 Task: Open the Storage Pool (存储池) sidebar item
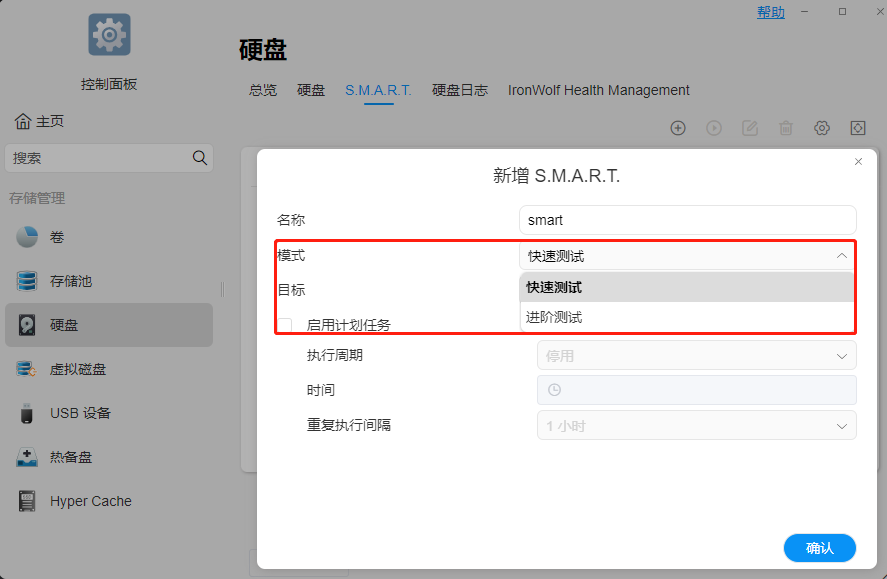click(x=70, y=281)
